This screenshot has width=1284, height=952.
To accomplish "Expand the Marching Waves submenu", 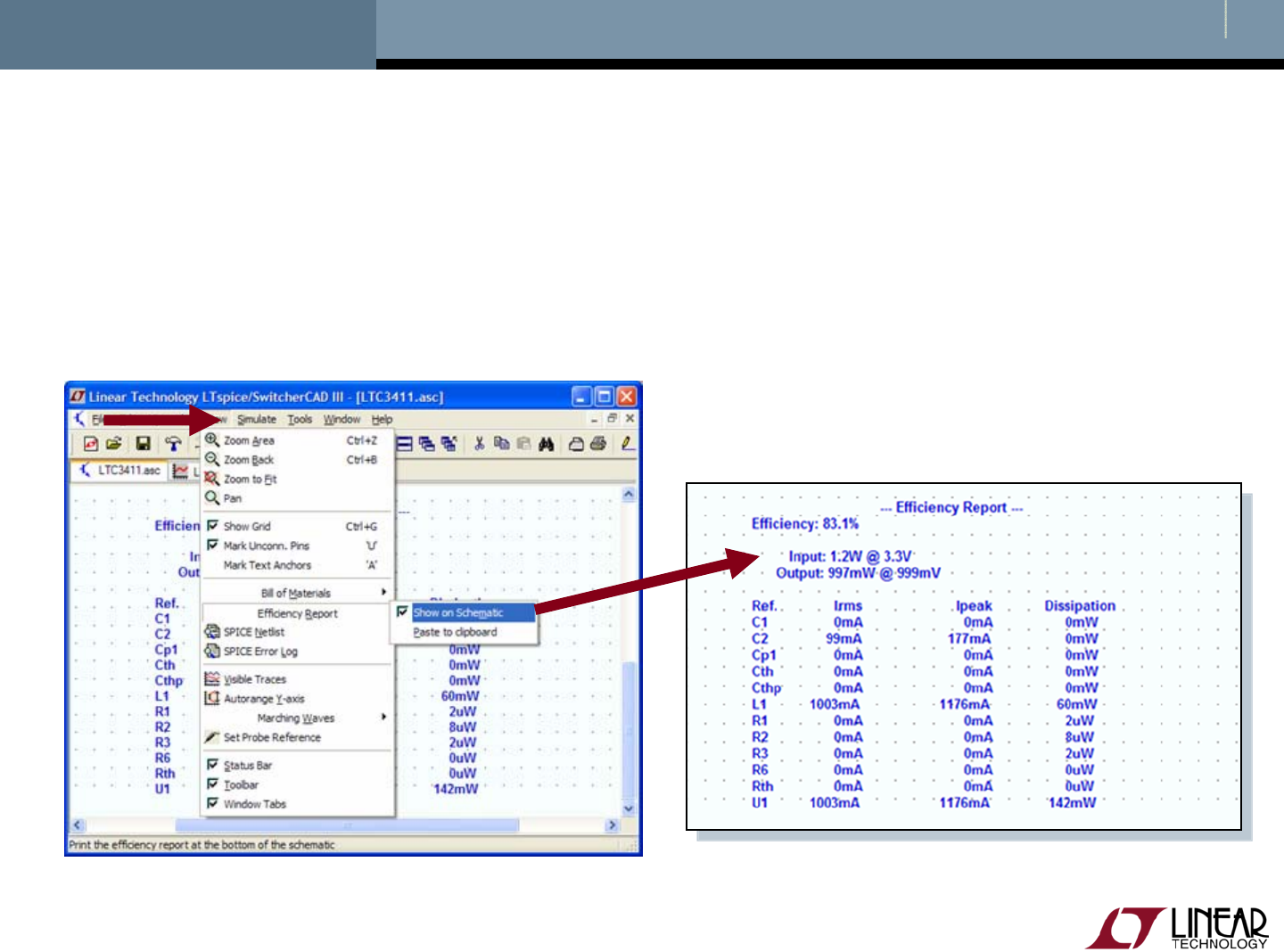I will [x=298, y=718].
